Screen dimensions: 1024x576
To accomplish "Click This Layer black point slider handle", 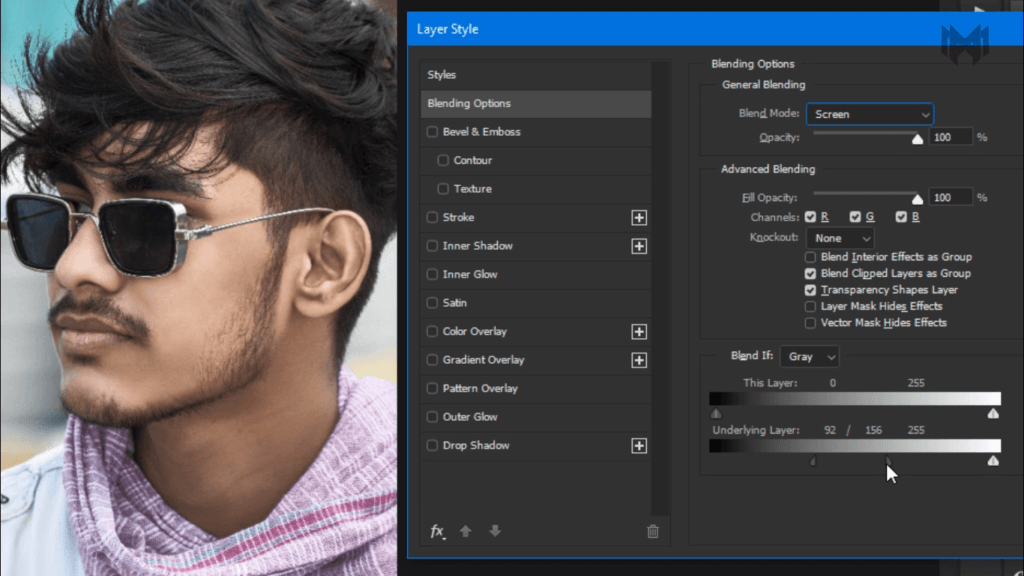I will click(x=716, y=413).
